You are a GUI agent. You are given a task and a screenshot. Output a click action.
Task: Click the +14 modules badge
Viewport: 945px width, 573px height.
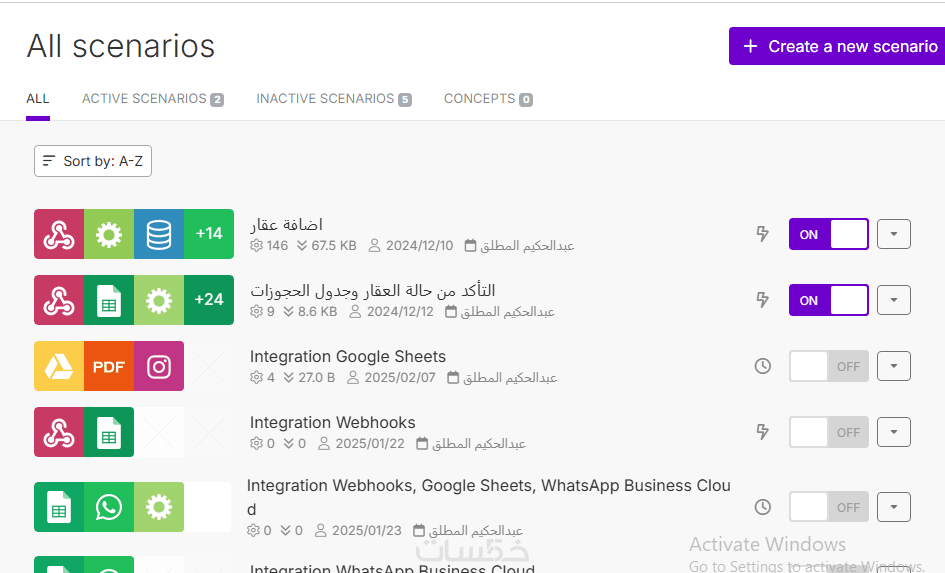pos(209,234)
